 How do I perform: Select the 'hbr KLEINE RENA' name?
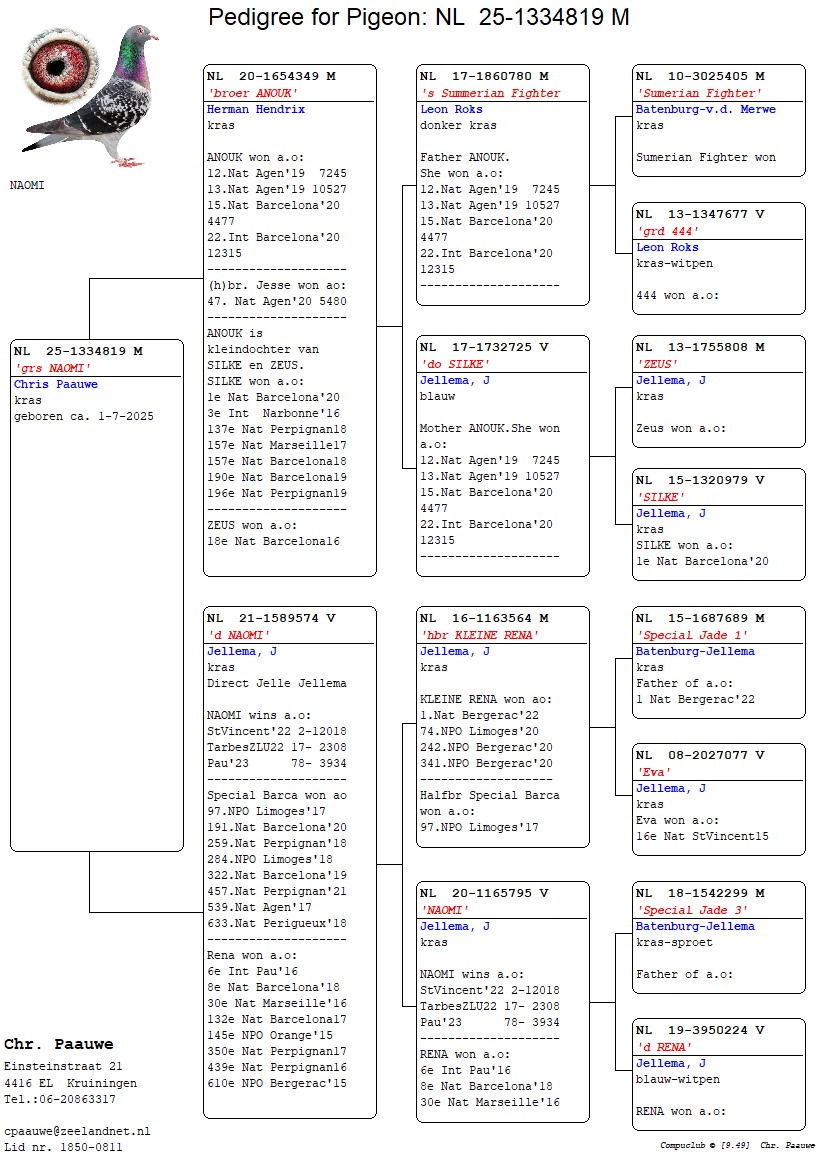tap(479, 635)
